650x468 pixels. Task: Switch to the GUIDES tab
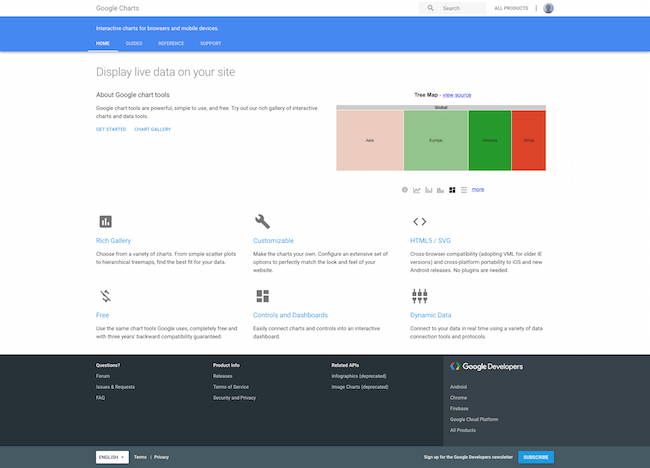pos(134,43)
